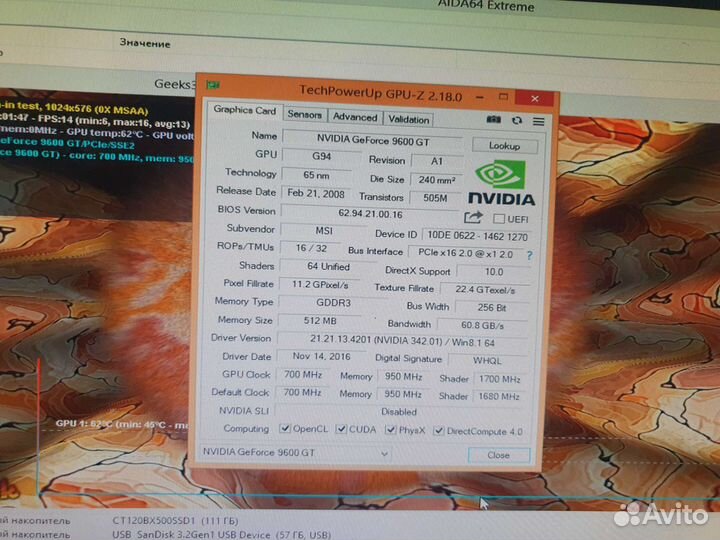
Task: Click the AIDA64 Значение column header
Action: tap(145, 44)
